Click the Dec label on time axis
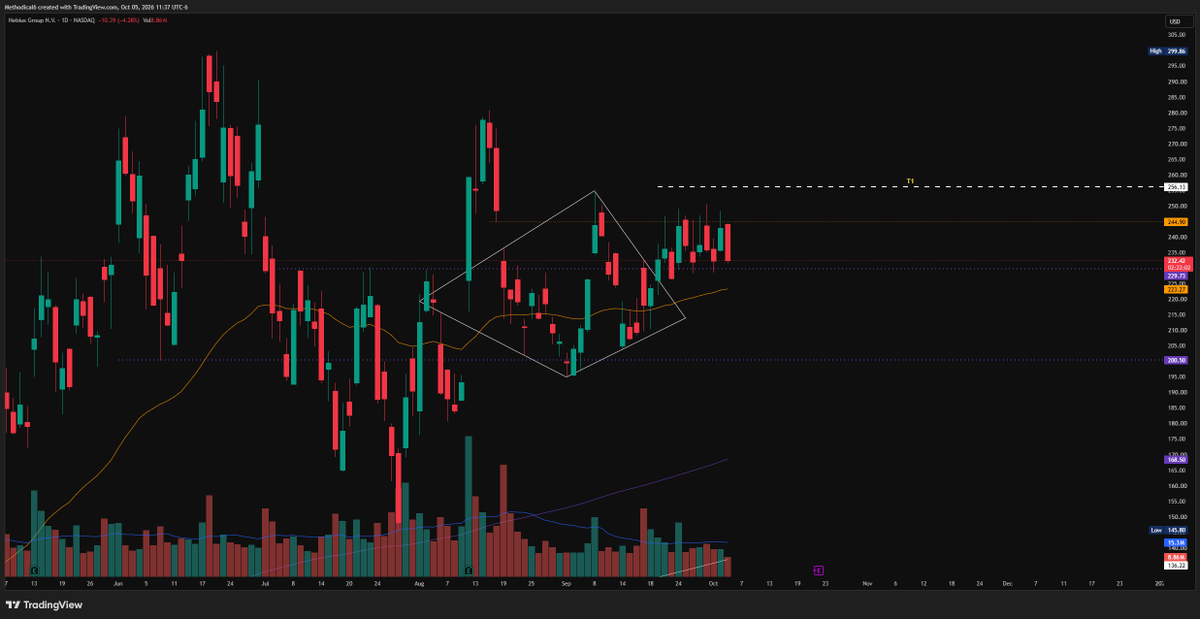The image size is (1200, 619). [1007, 581]
